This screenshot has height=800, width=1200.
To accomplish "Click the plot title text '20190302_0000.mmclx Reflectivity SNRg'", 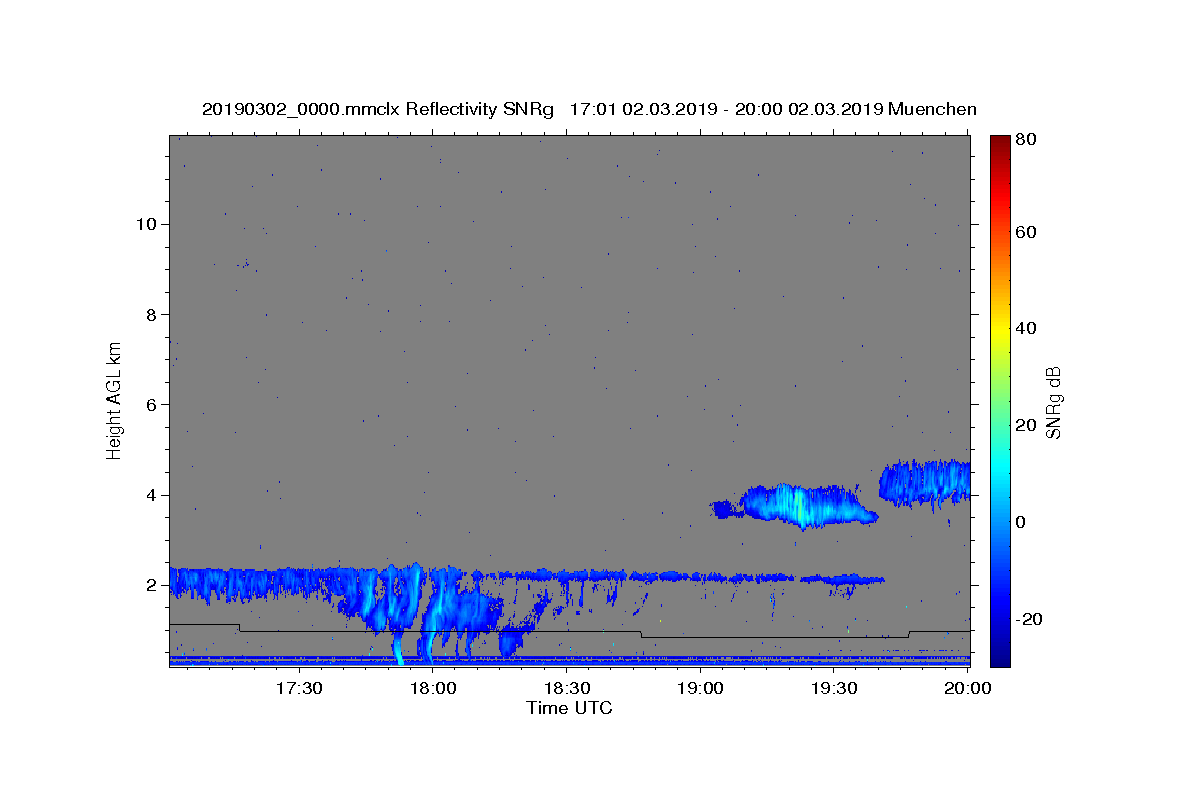I will [378, 109].
